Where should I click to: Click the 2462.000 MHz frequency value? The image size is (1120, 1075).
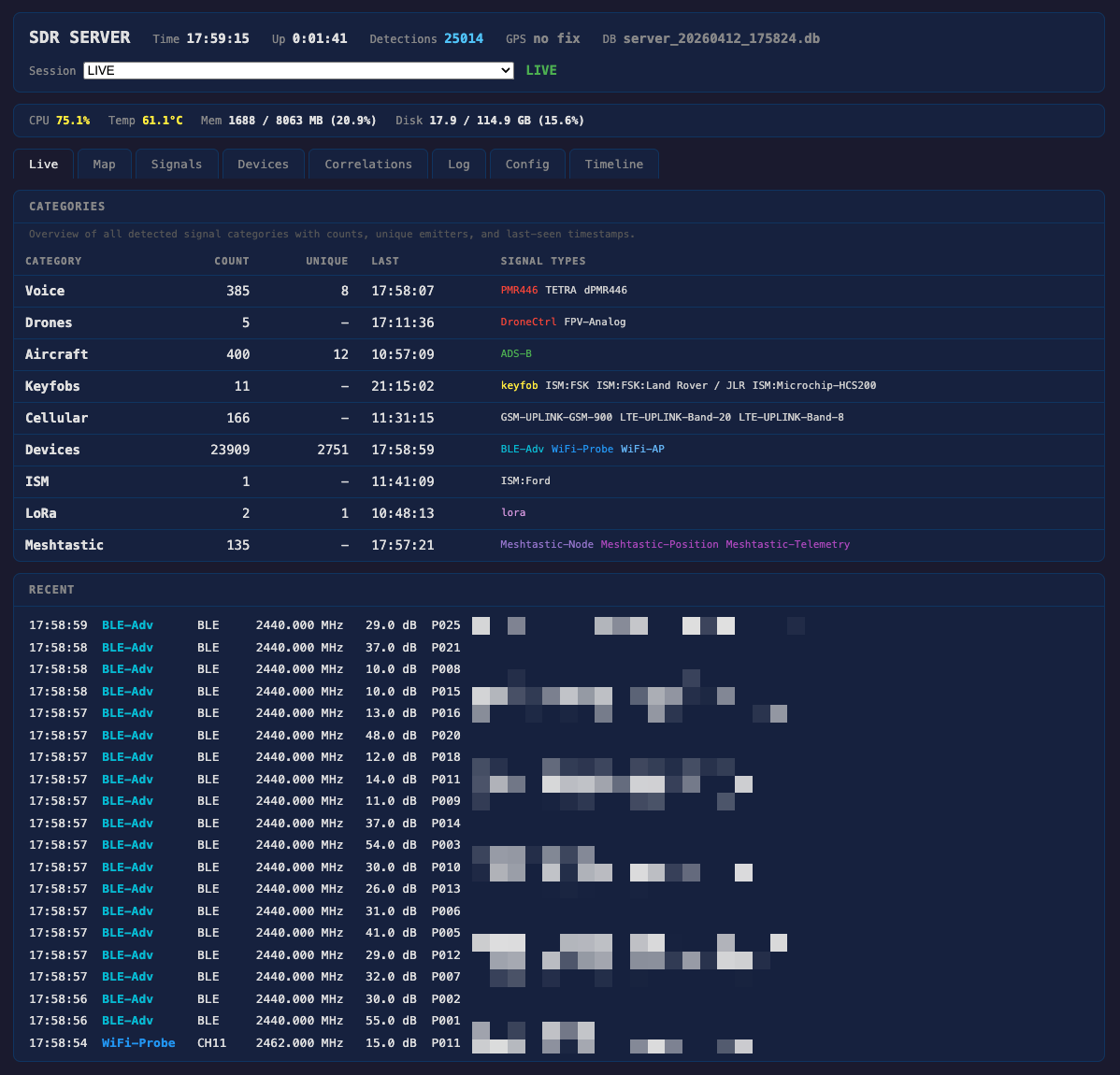pyautogui.click(x=299, y=1043)
